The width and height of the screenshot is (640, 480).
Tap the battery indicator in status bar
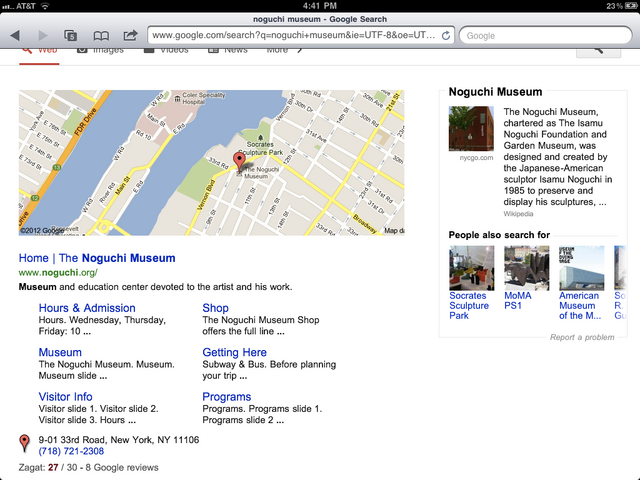point(631,6)
